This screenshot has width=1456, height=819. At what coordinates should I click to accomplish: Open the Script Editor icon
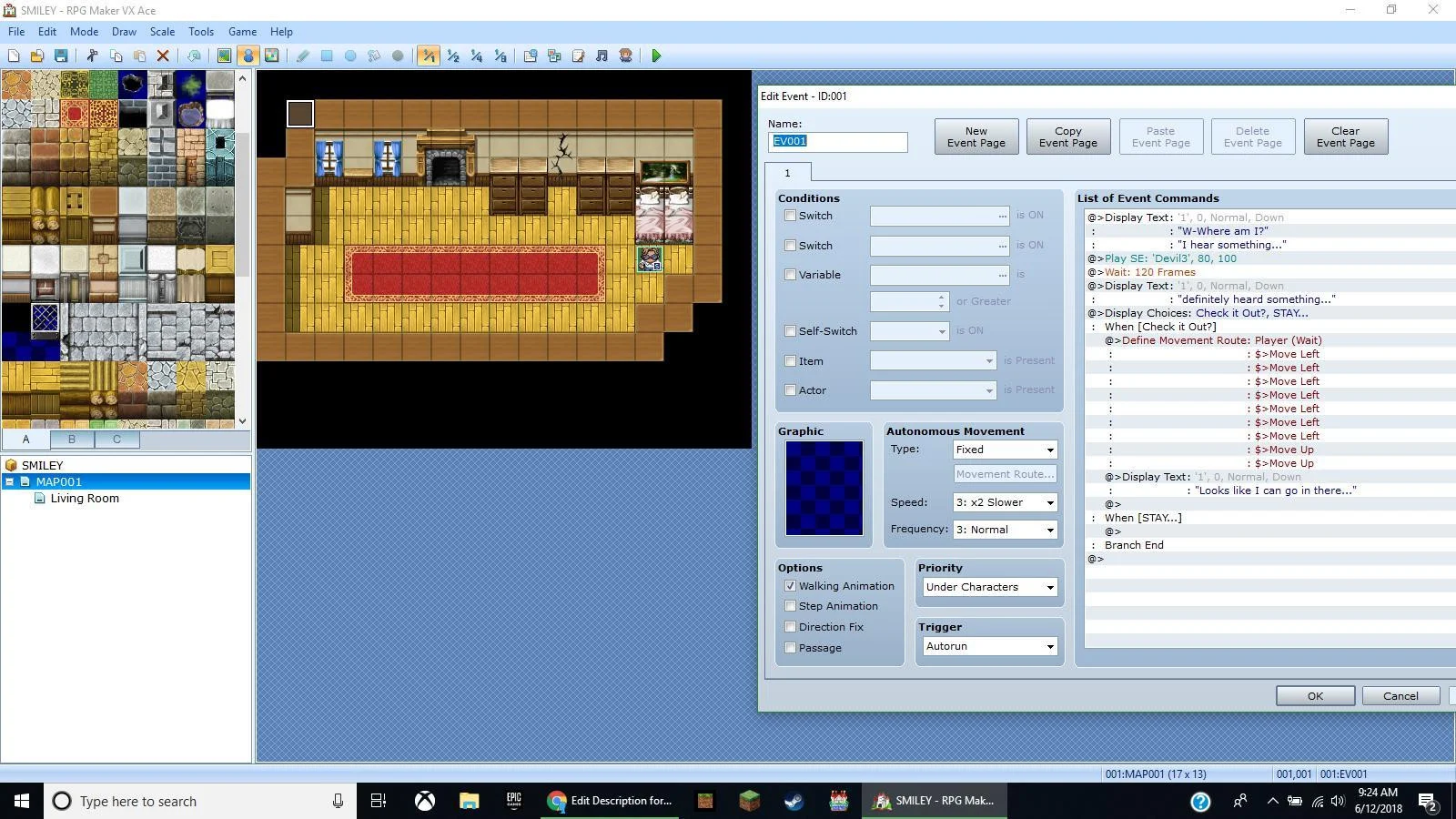click(x=578, y=56)
